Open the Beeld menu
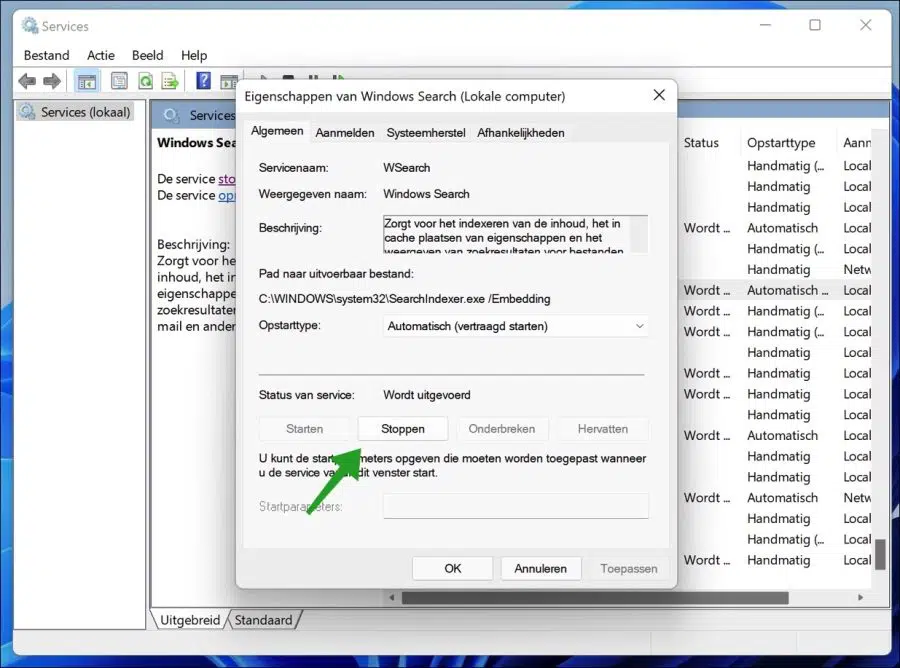Screen dimensions: 900x668 pyautogui.click(x=148, y=55)
